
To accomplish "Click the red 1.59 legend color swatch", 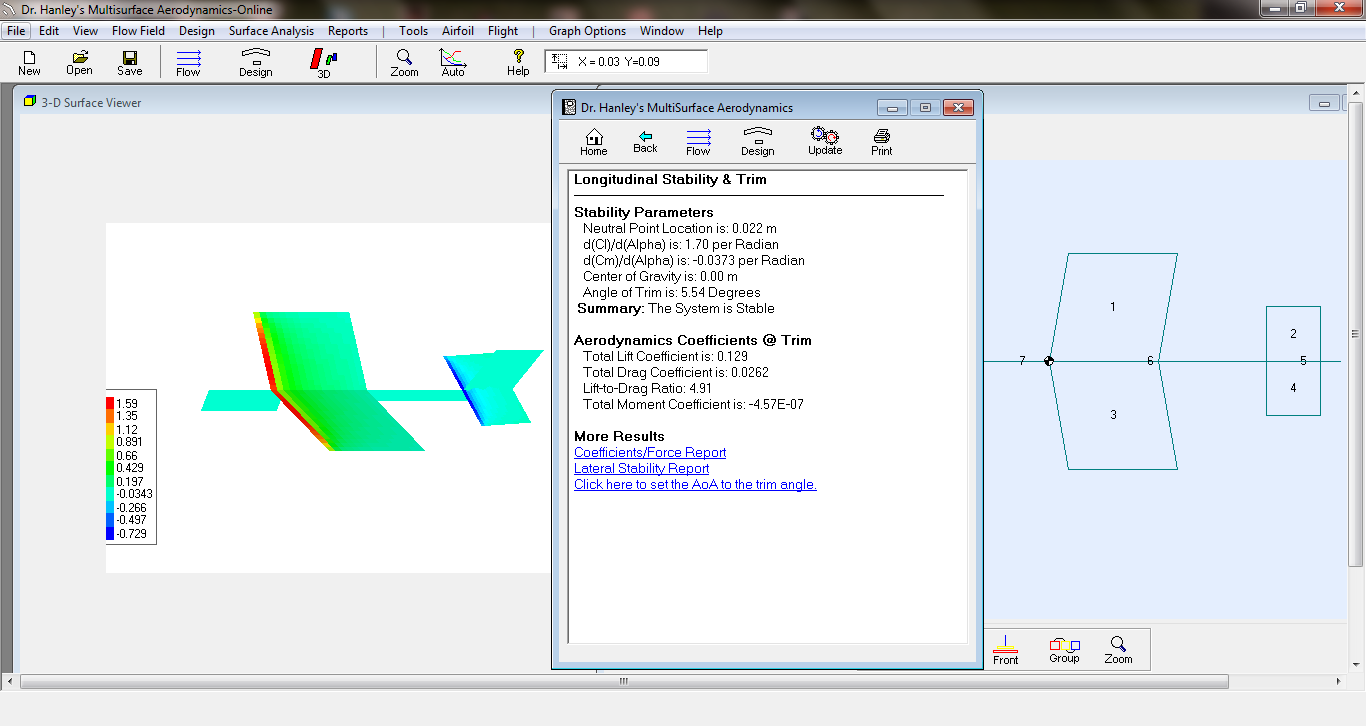I will click(110, 403).
